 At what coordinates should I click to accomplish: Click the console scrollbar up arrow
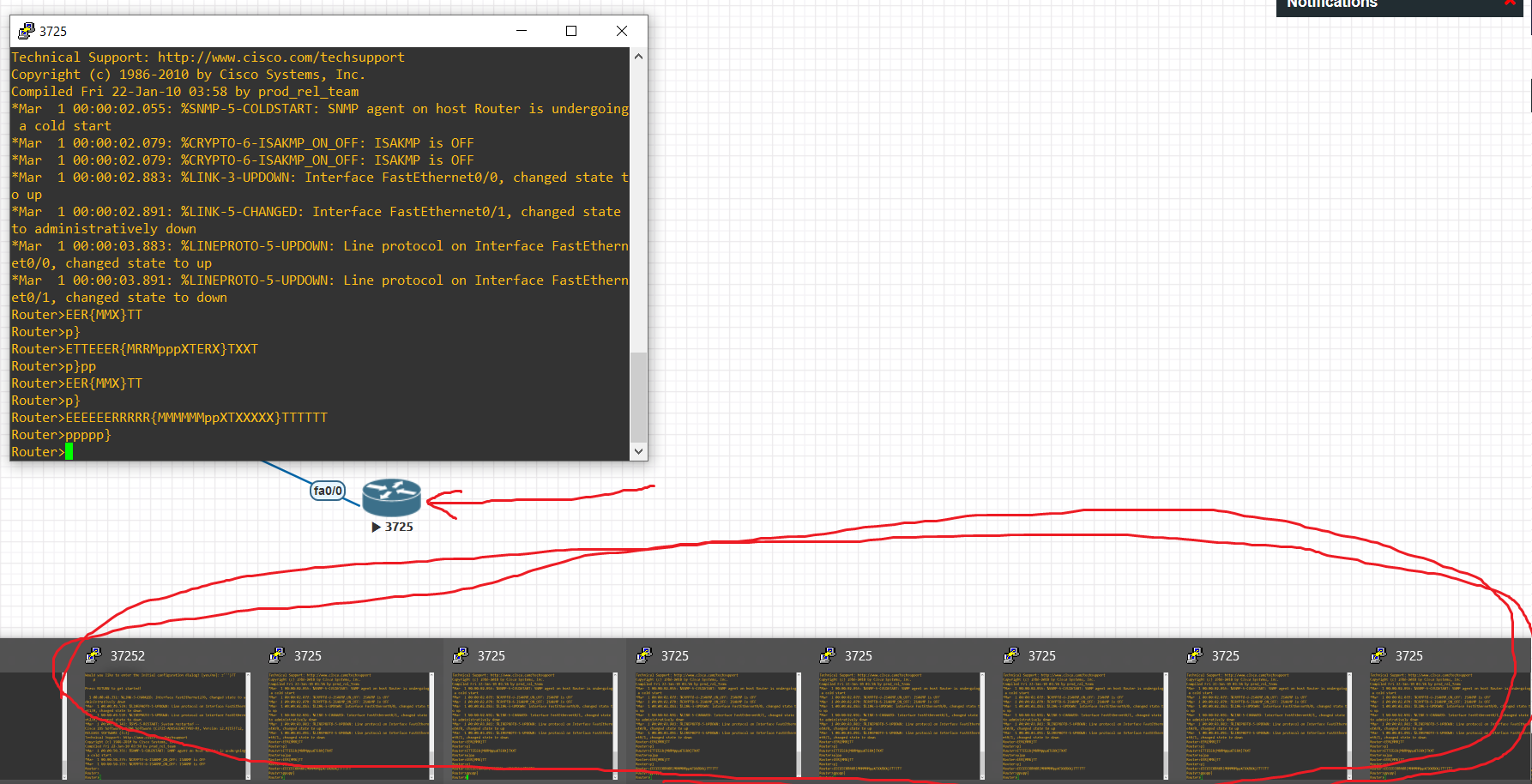[638, 57]
